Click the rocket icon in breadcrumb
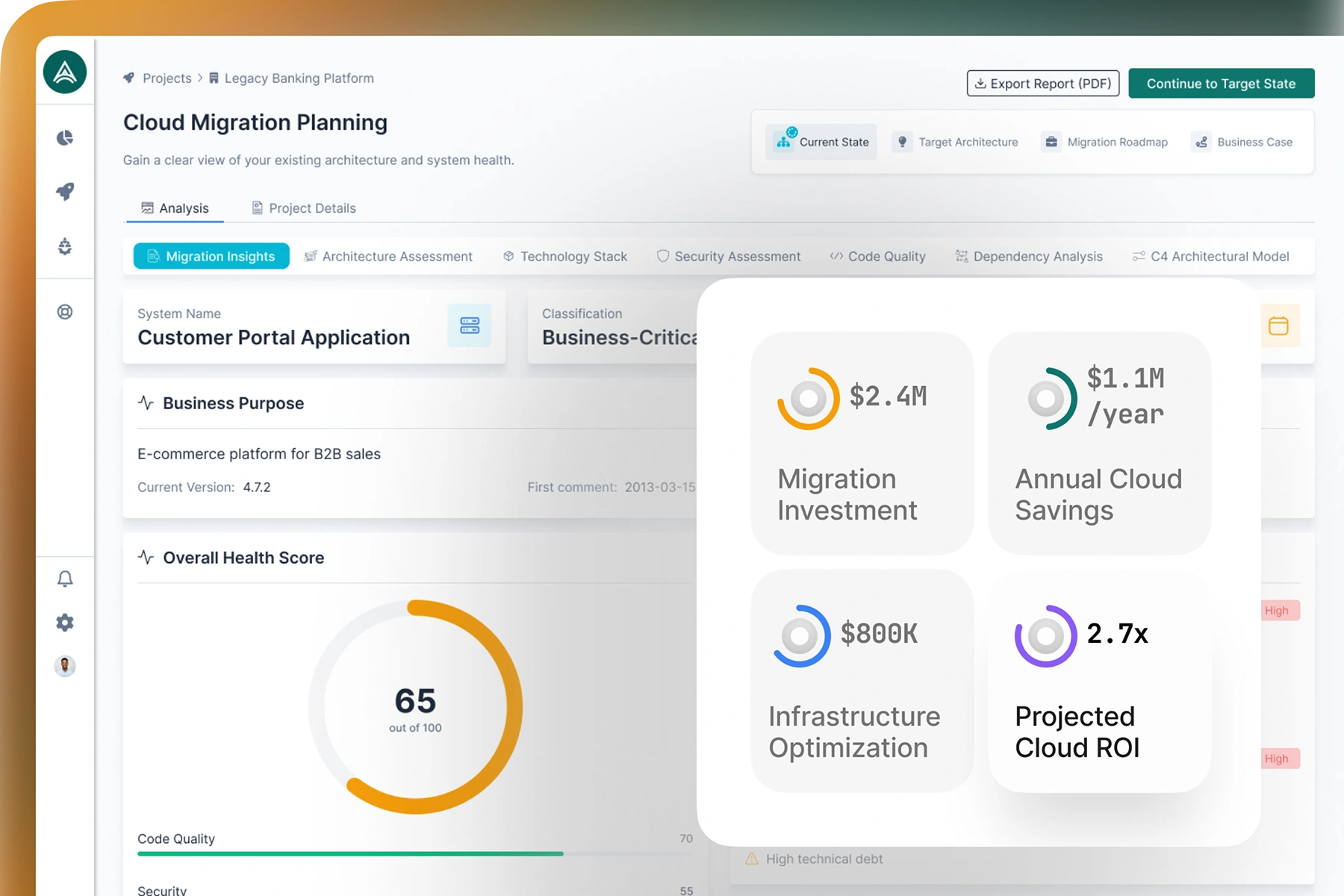 (x=129, y=78)
